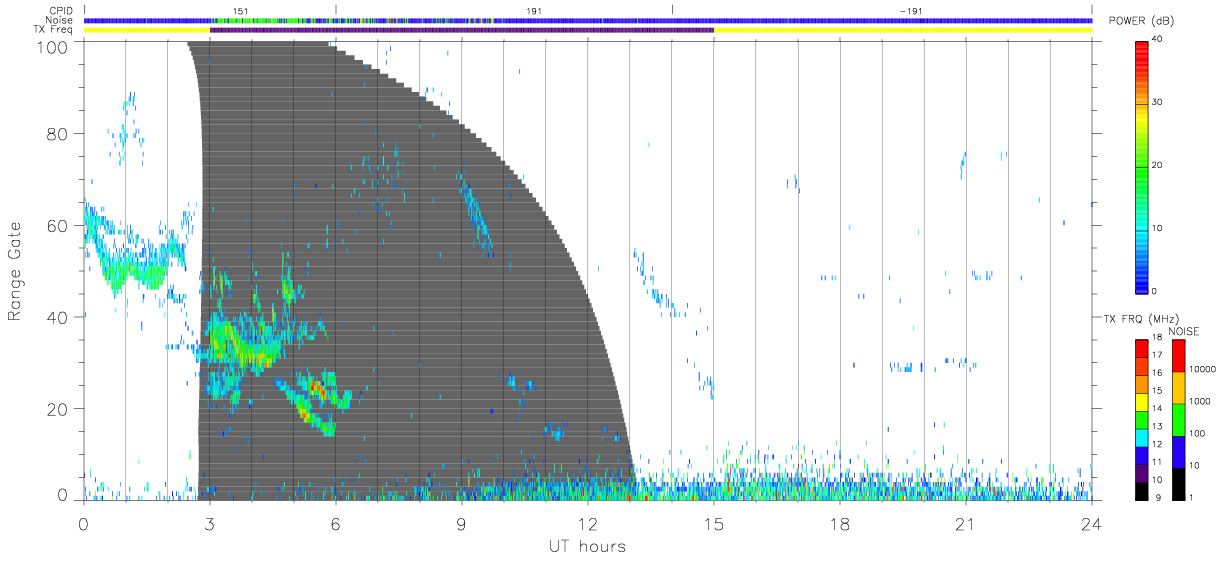Click the 40 label on the power scale

point(1158,40)
